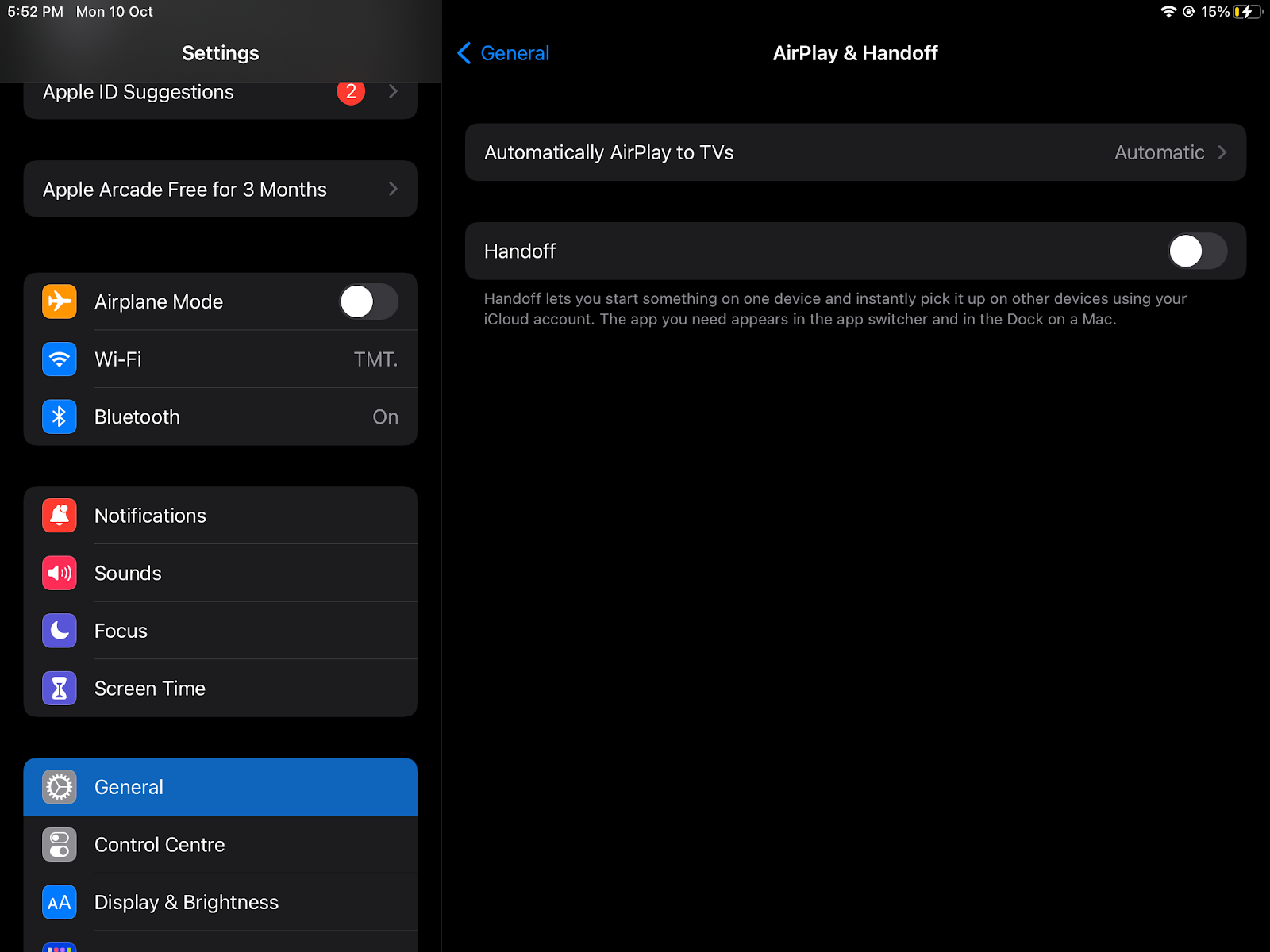The width and height of the screenshot is (1270, 952).
Task: Enable the Handoff switch
Action: [1198, 251]
